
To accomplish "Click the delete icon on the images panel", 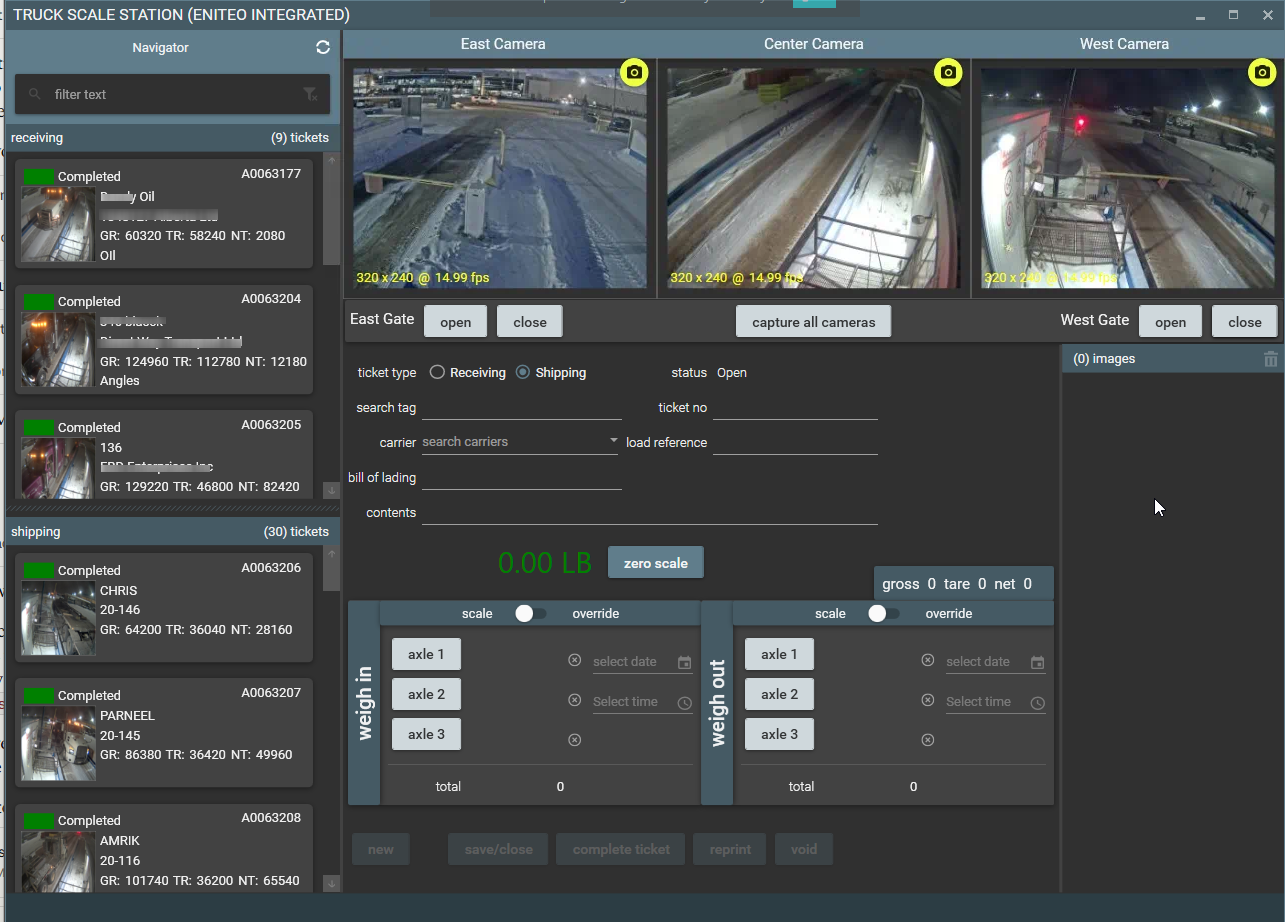I will pyautogui.click(x=1271, y=358).
